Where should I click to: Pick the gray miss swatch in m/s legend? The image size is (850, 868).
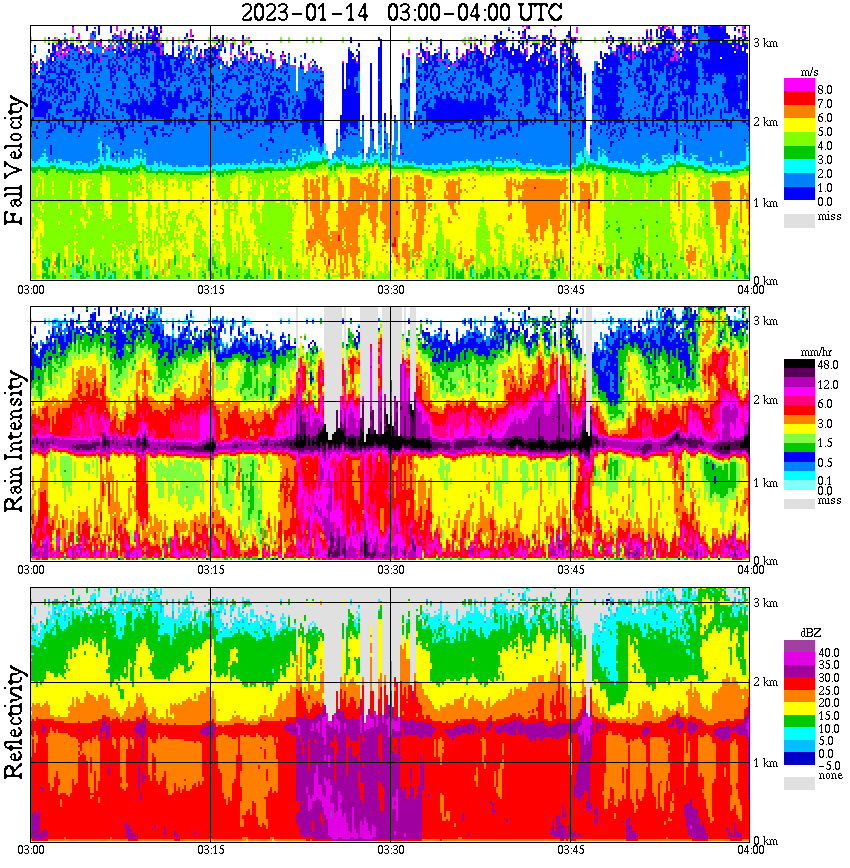(799, 220)
